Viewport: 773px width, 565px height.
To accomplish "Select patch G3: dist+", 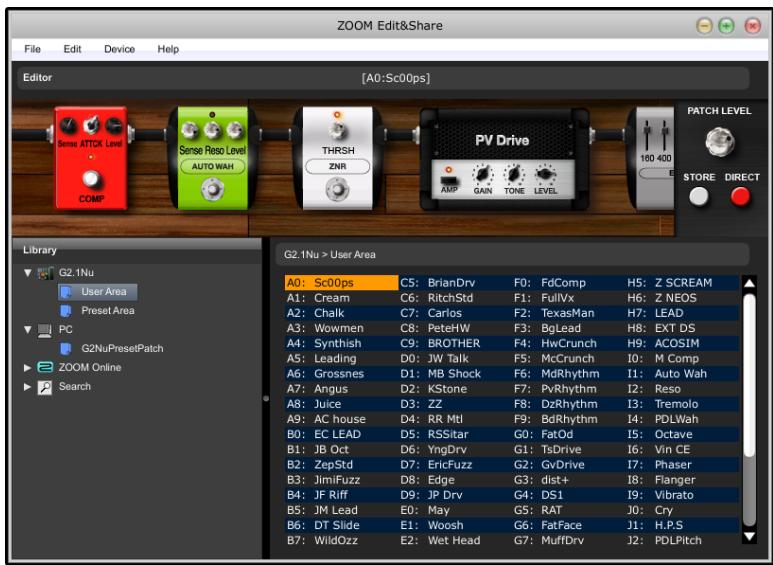I will coord(568,480).
